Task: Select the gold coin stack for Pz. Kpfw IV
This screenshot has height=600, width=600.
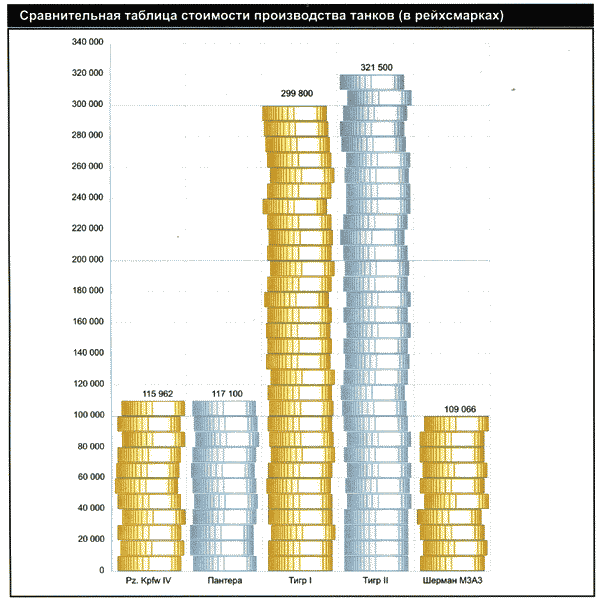Action: (150, 486)
